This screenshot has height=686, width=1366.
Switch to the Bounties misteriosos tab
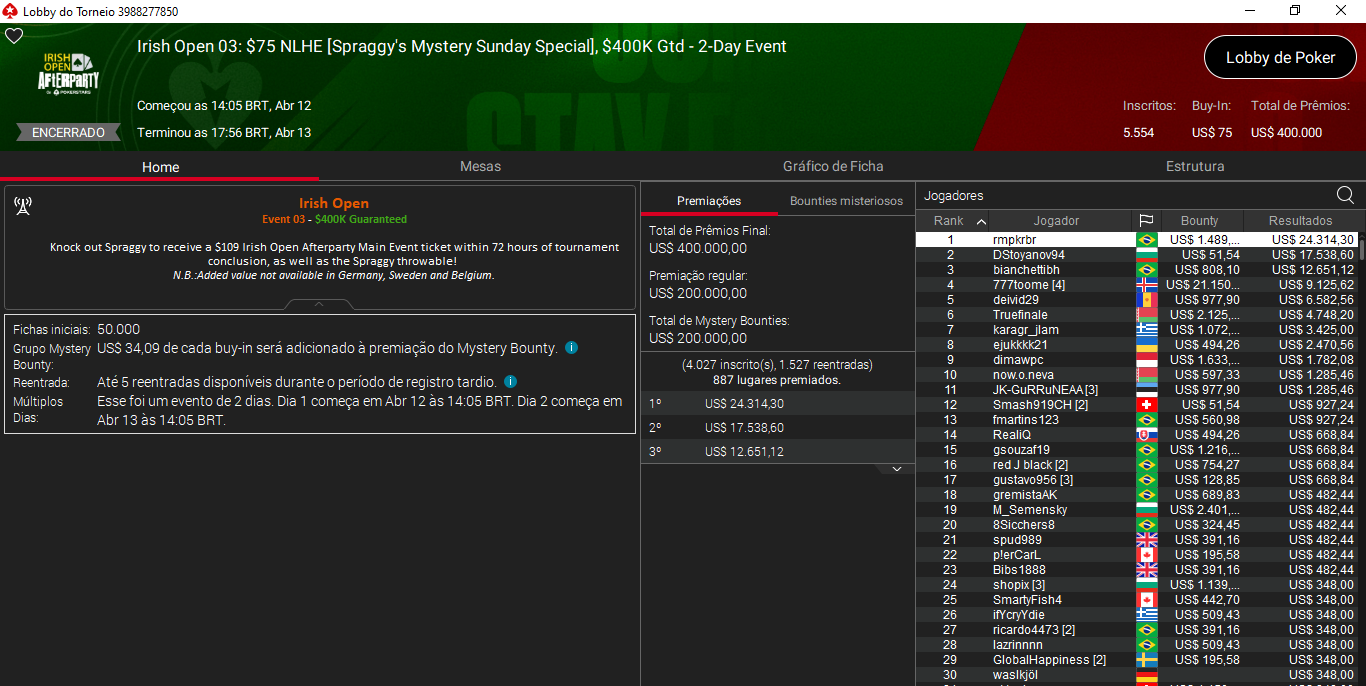[x=846, y=200]
